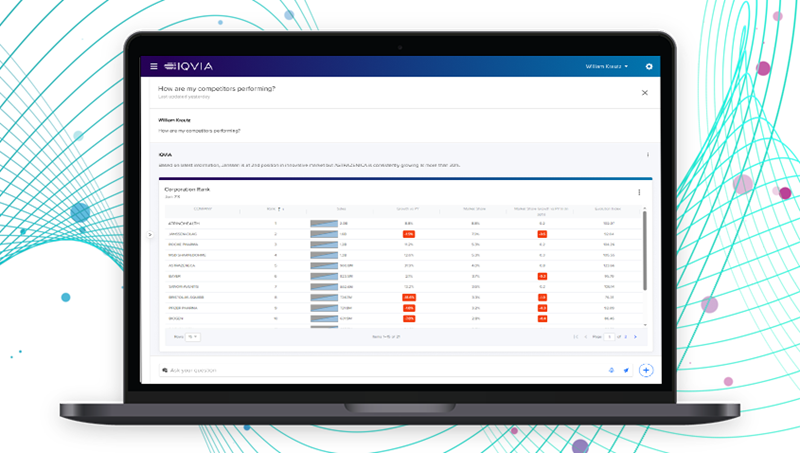This screenshot has height=453, width=800.
Task: Click the microphone icon in question bar
Action: pos(611,370)
